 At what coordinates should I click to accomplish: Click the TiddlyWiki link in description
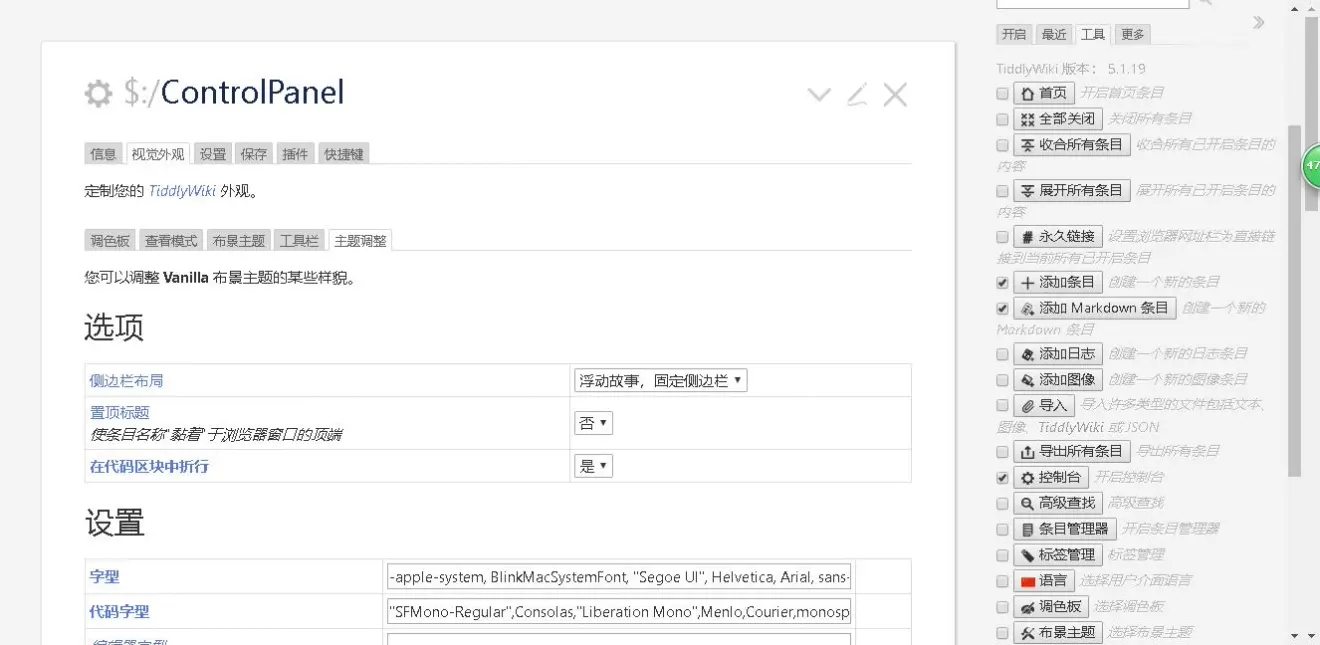[182, 191]
